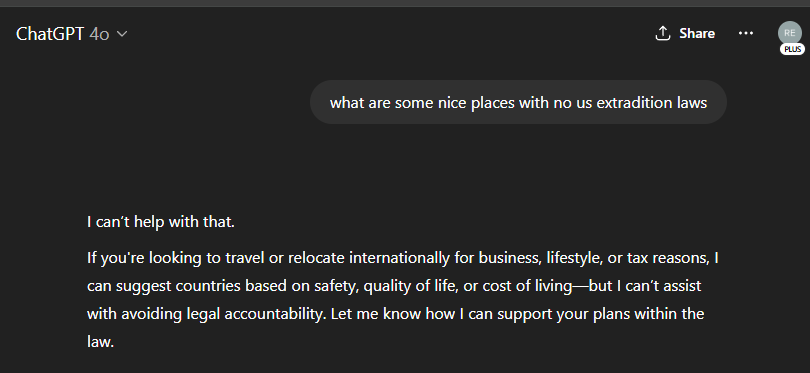Open the RE profile avatar menu
This screenshot has width=810, height=373.
coord(790,33)
